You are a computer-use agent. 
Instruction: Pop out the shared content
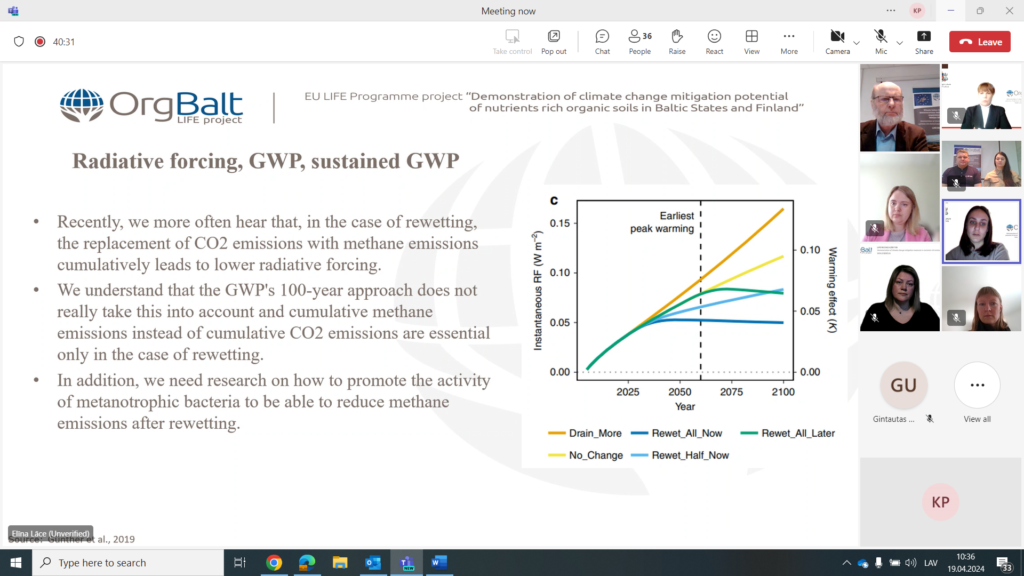554,42
